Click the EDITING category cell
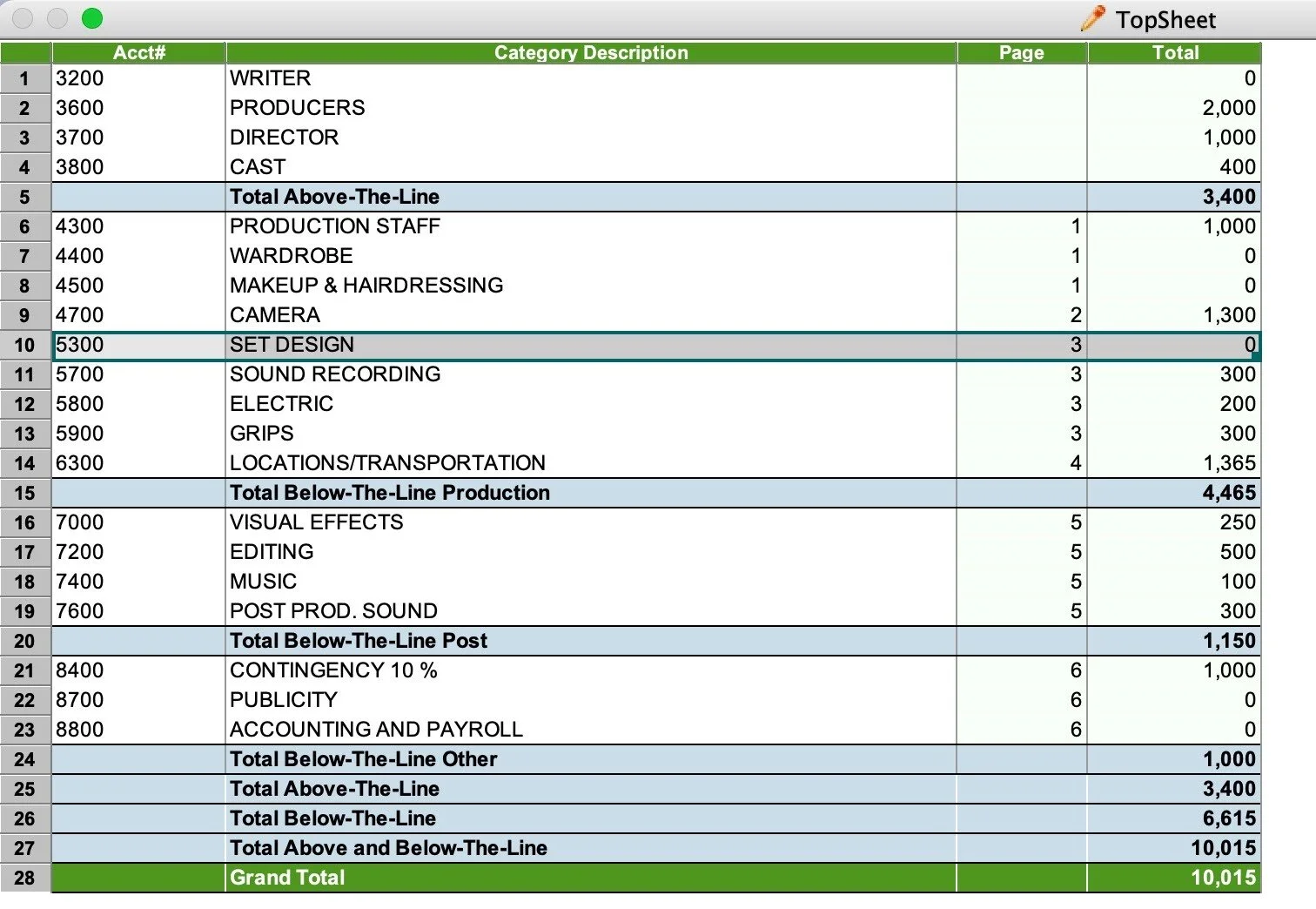Screen dimensions: 1316x909 tap(591, 552)
